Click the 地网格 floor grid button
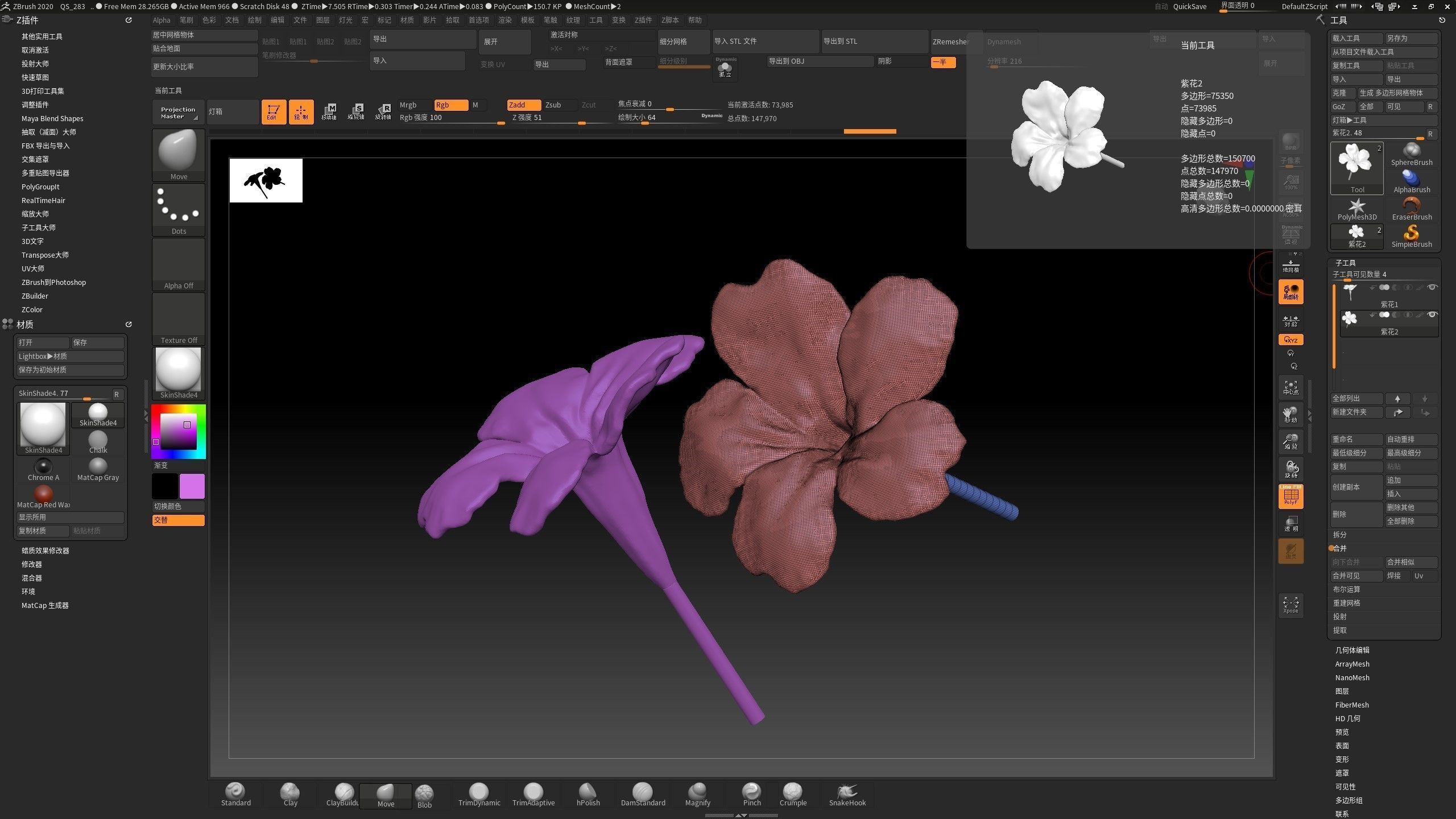The width and height of the screenshot is (1456, 819). 1290,266
